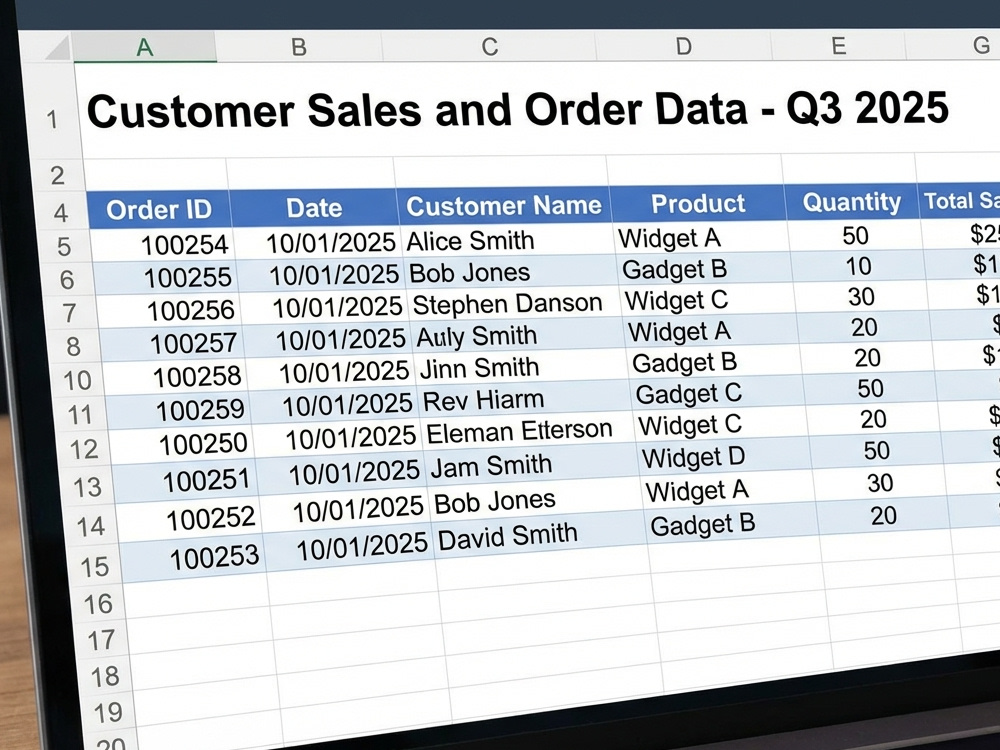Click the 'Date' header cell
This screenshot has width=1000, height=750.
pyautogui.click(x=314, y=207)
